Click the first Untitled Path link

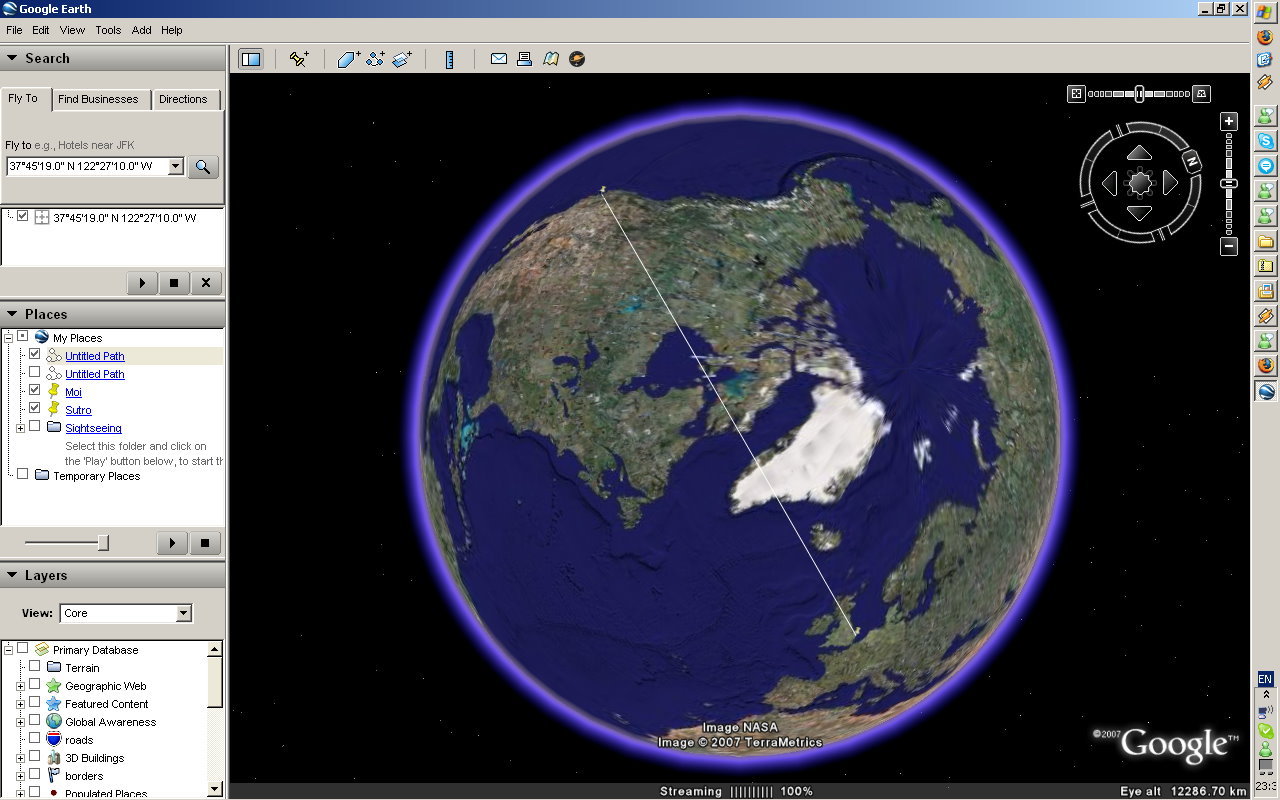pos(95,356)
